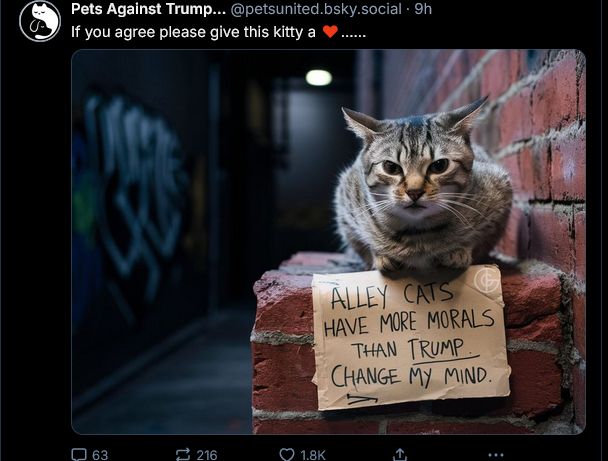Open the three-dot more options menu
Screen dimensions: 608x461
496,455
